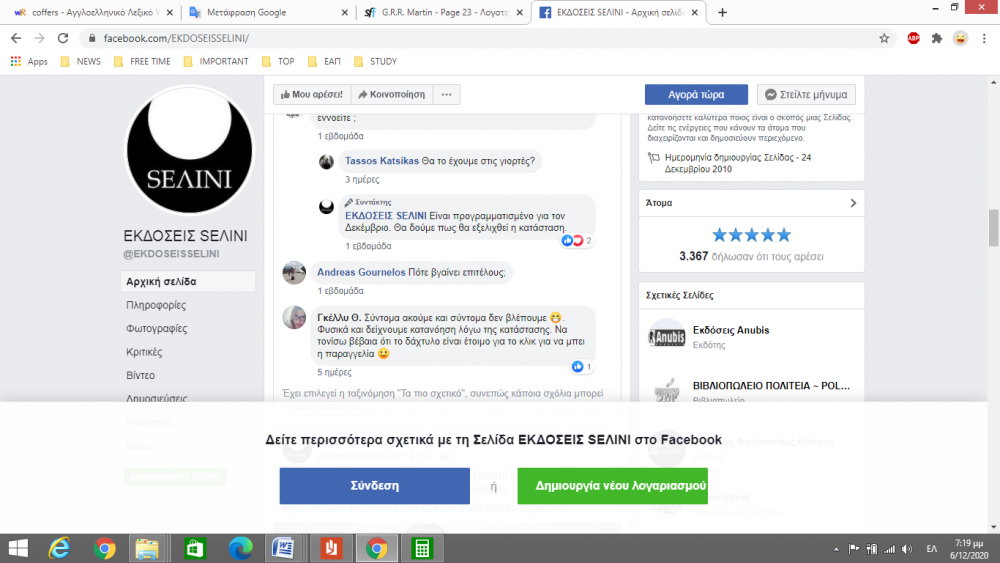Open the Εκδόσεις Anubis related page
Image resolution: width=1000 pixels, height=563 pixels.
731,330
